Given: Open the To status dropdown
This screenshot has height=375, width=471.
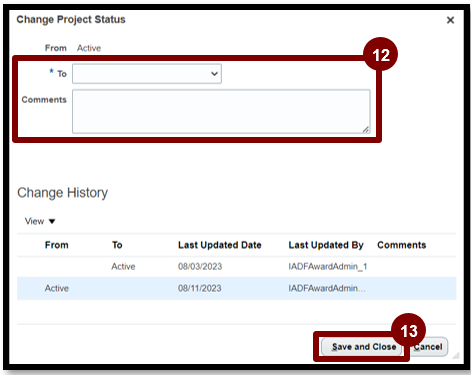Looking at the screenshot, I should [x=147, y=74].
